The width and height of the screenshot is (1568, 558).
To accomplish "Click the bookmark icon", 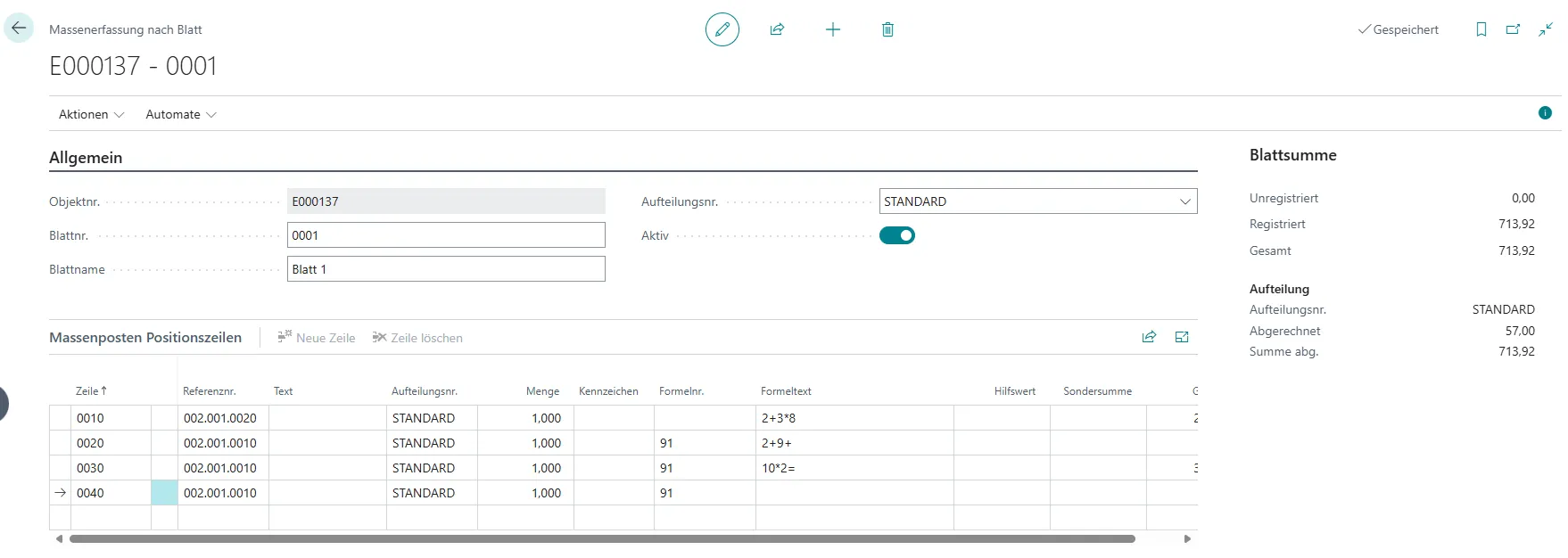I will [1481, 29].
